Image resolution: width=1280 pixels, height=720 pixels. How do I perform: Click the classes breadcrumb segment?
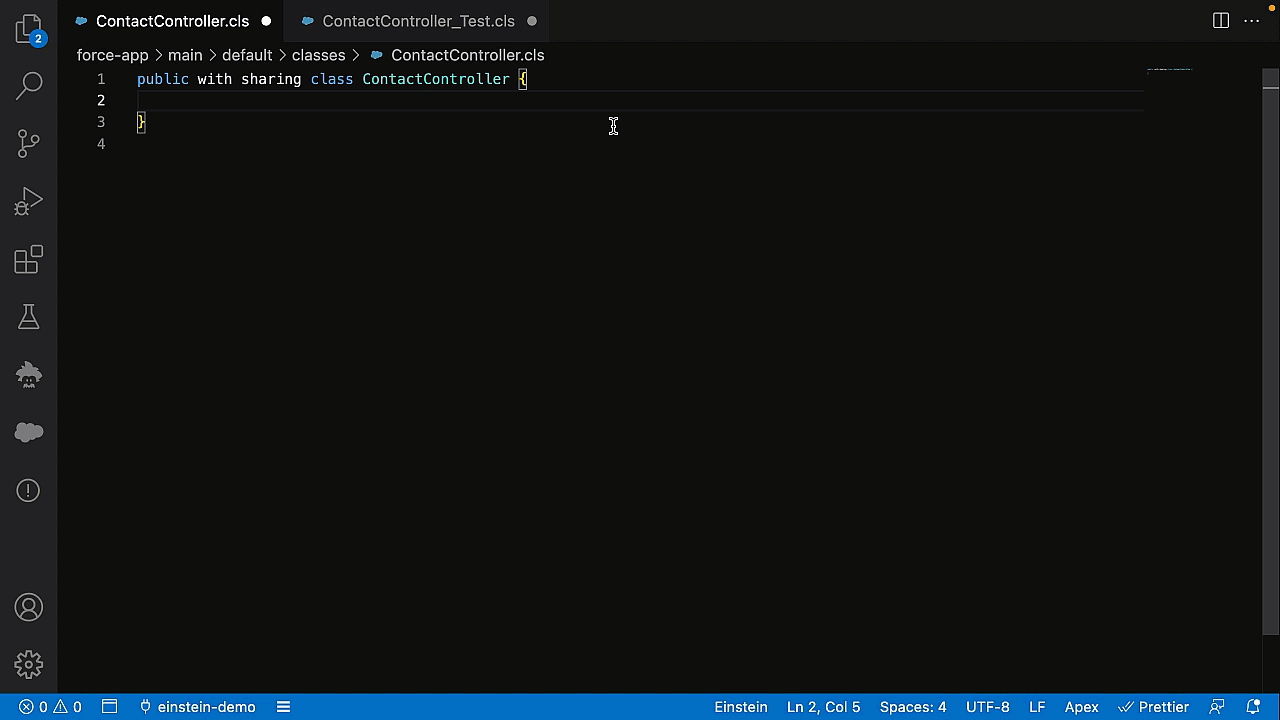(318, 55)
